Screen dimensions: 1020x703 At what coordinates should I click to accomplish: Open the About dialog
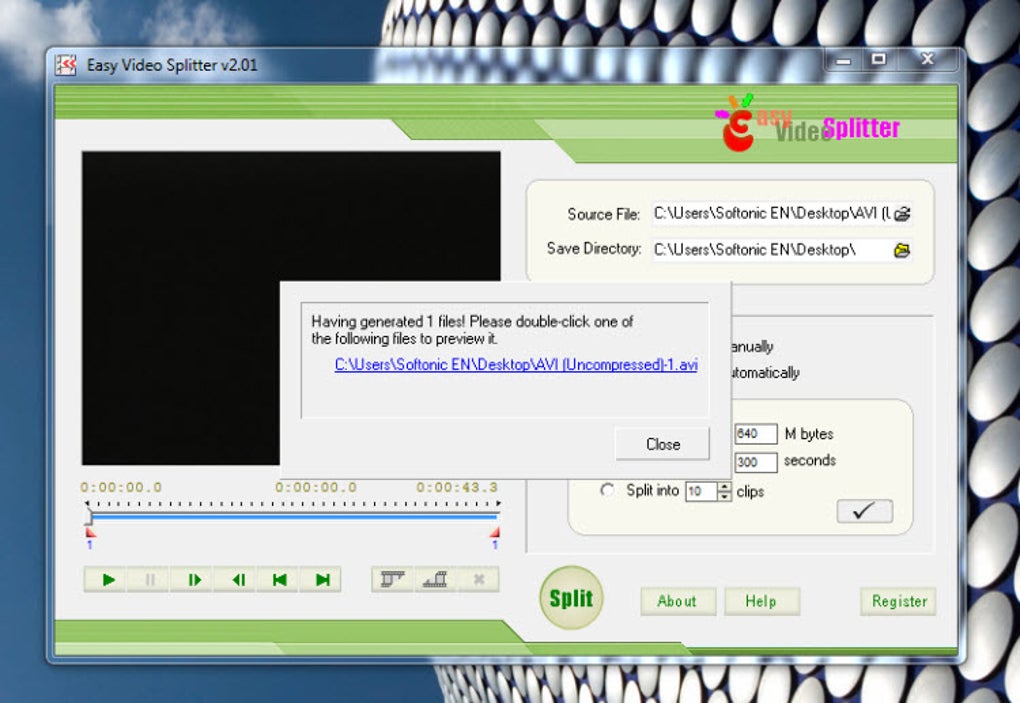pos(678,601)
